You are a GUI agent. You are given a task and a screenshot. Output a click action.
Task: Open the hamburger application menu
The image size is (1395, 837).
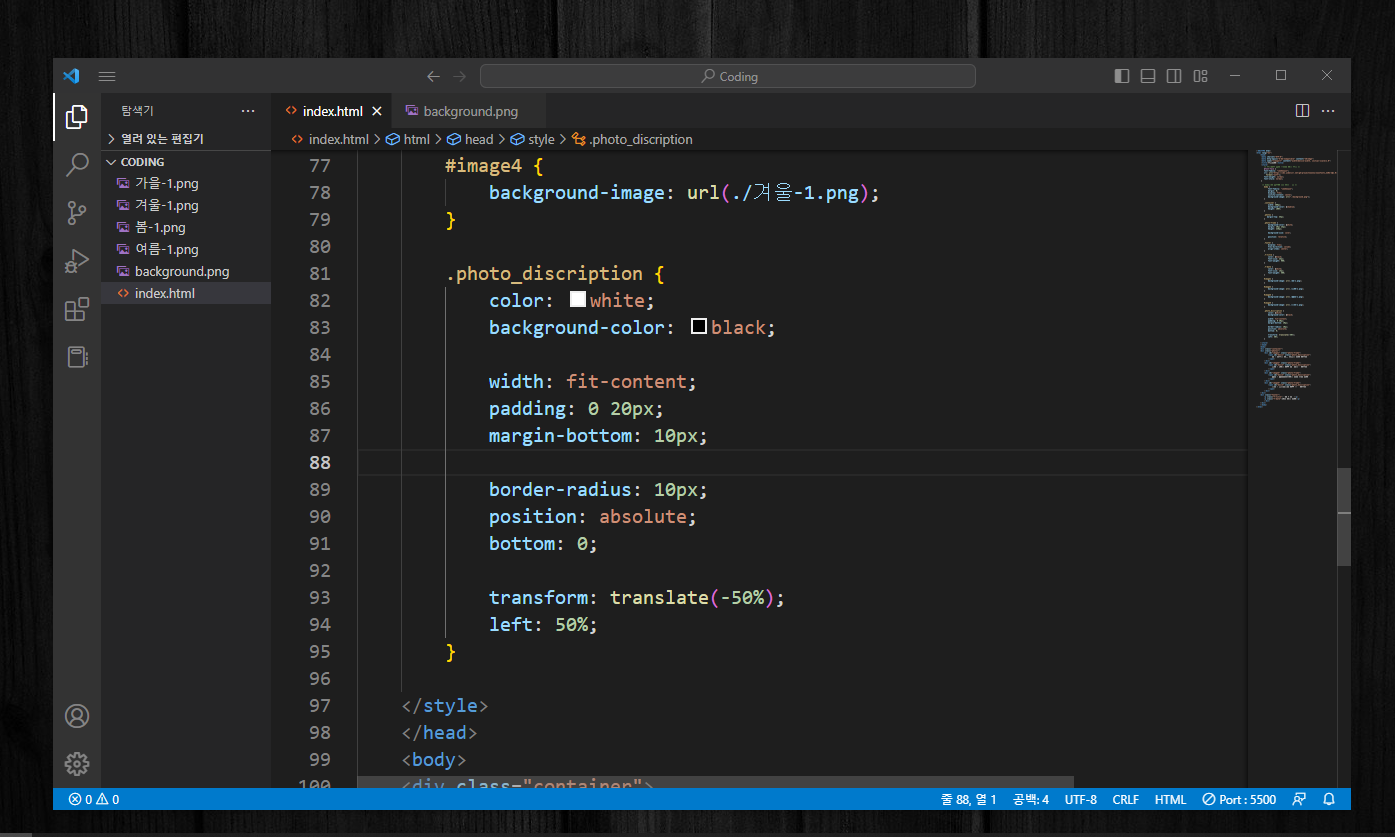coord(108,76)
